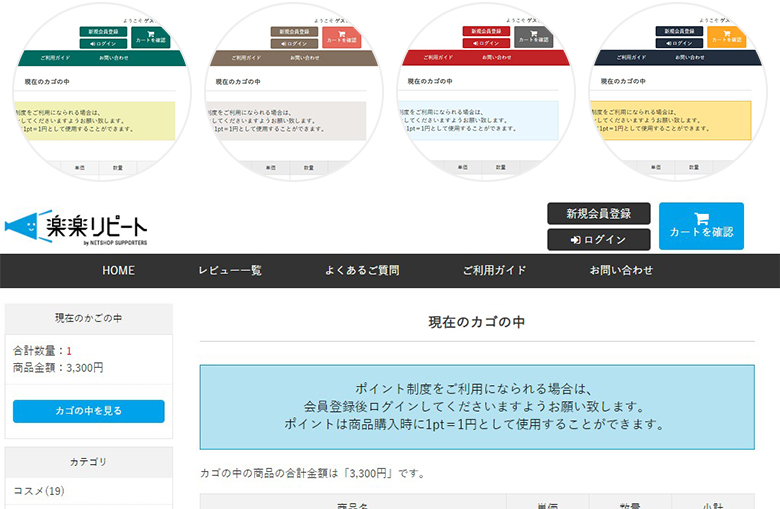
Task: Open cart via blue カートを確認 button
Action: [701, 226]
